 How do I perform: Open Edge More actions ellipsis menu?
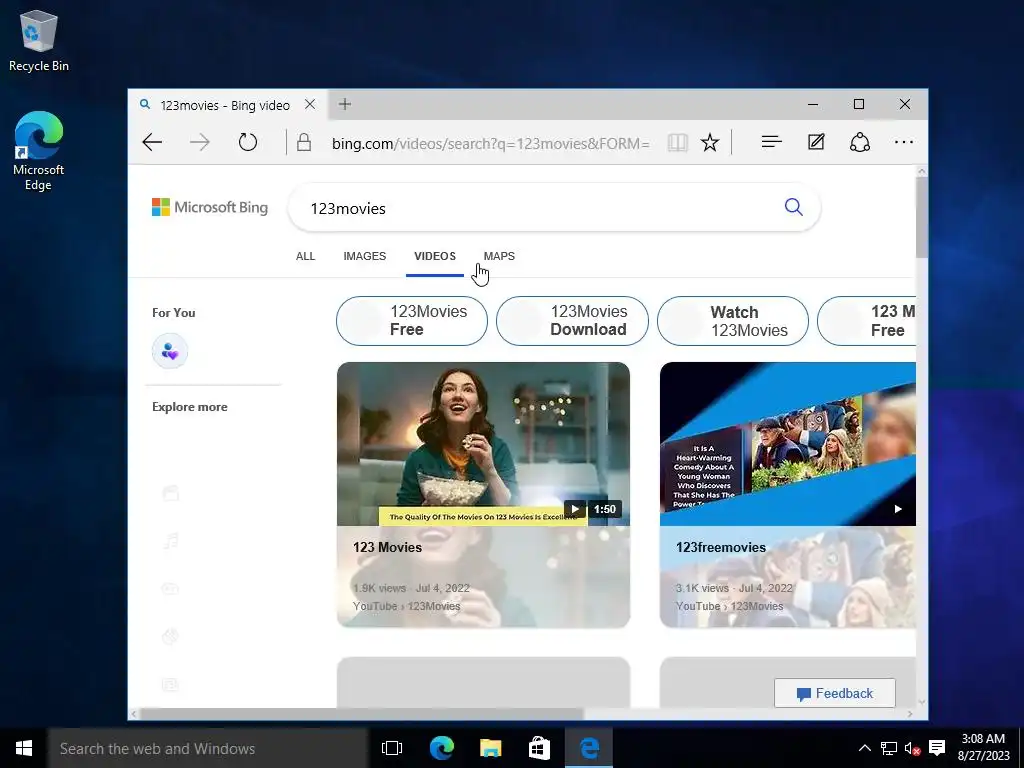(x=904, y=142)
